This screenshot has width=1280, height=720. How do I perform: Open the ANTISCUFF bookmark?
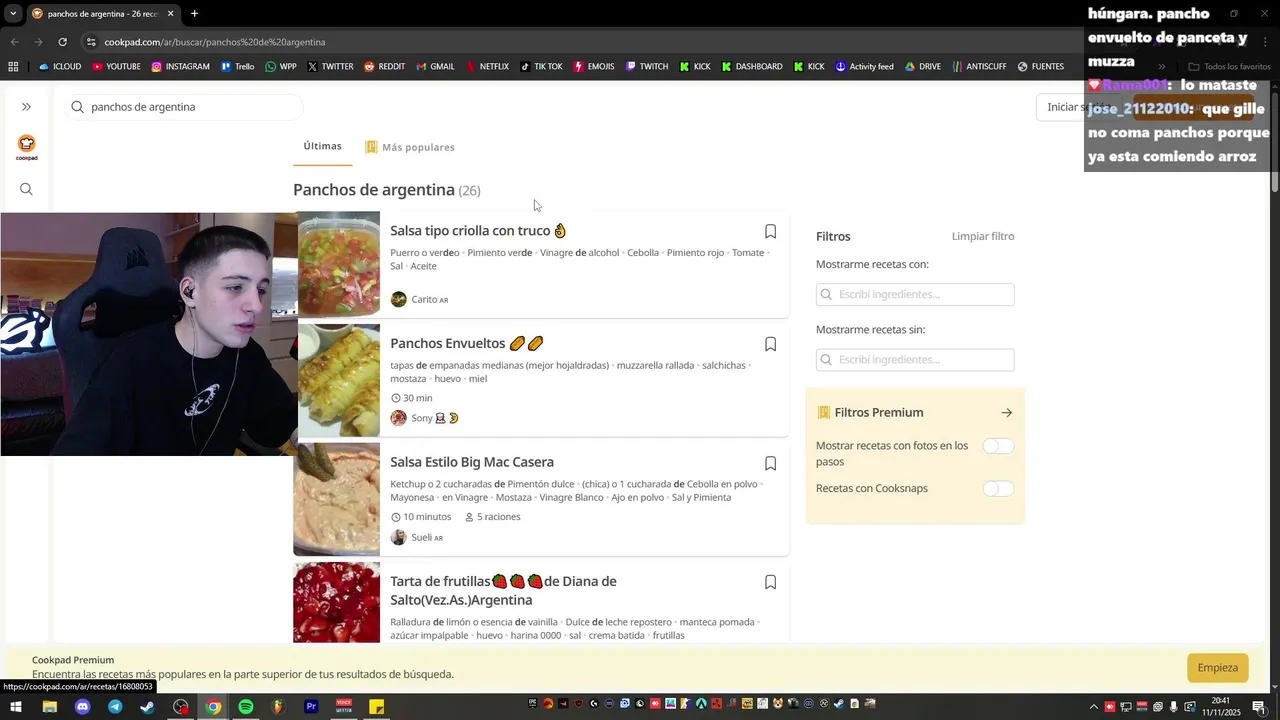click(x=978, y=67)
